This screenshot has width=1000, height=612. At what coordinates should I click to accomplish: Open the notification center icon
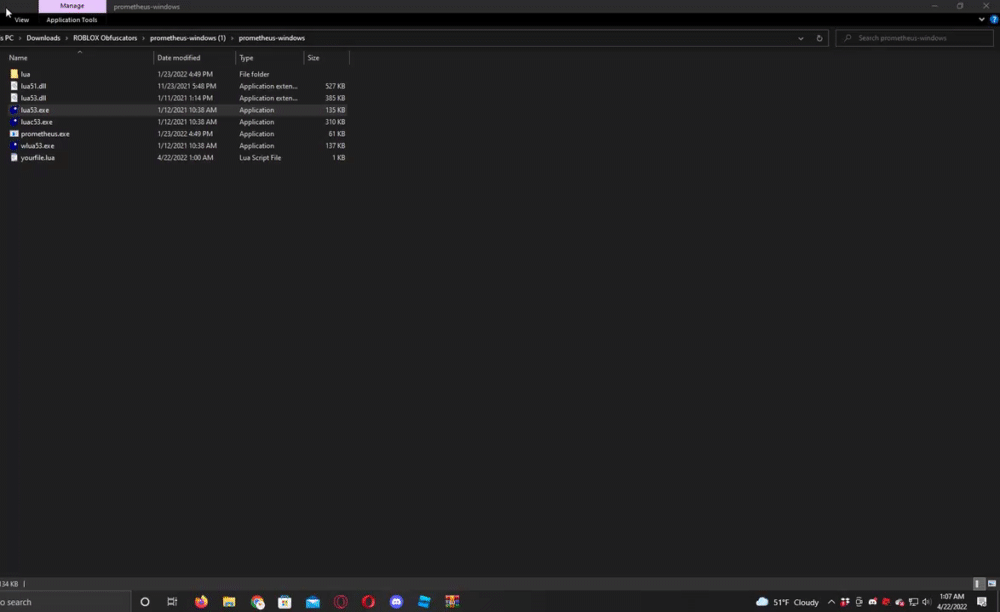[982, 602]
